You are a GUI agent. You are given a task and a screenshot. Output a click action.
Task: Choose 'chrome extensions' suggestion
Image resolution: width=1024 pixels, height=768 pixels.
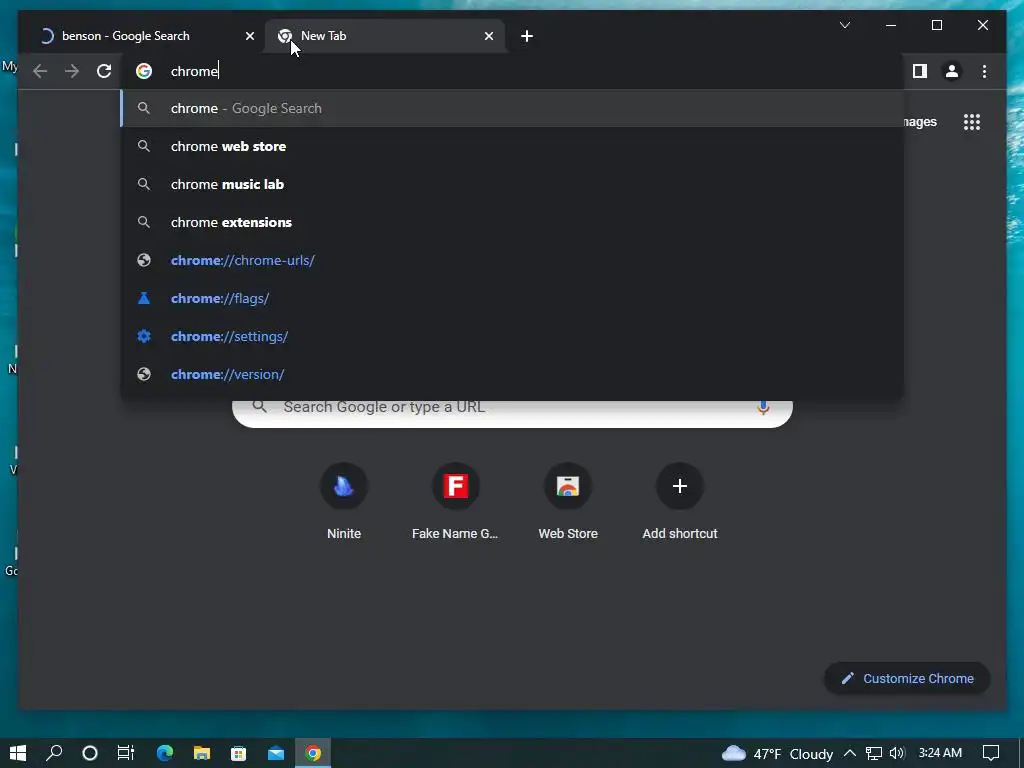pyautogui.click(x=513, y=222)
